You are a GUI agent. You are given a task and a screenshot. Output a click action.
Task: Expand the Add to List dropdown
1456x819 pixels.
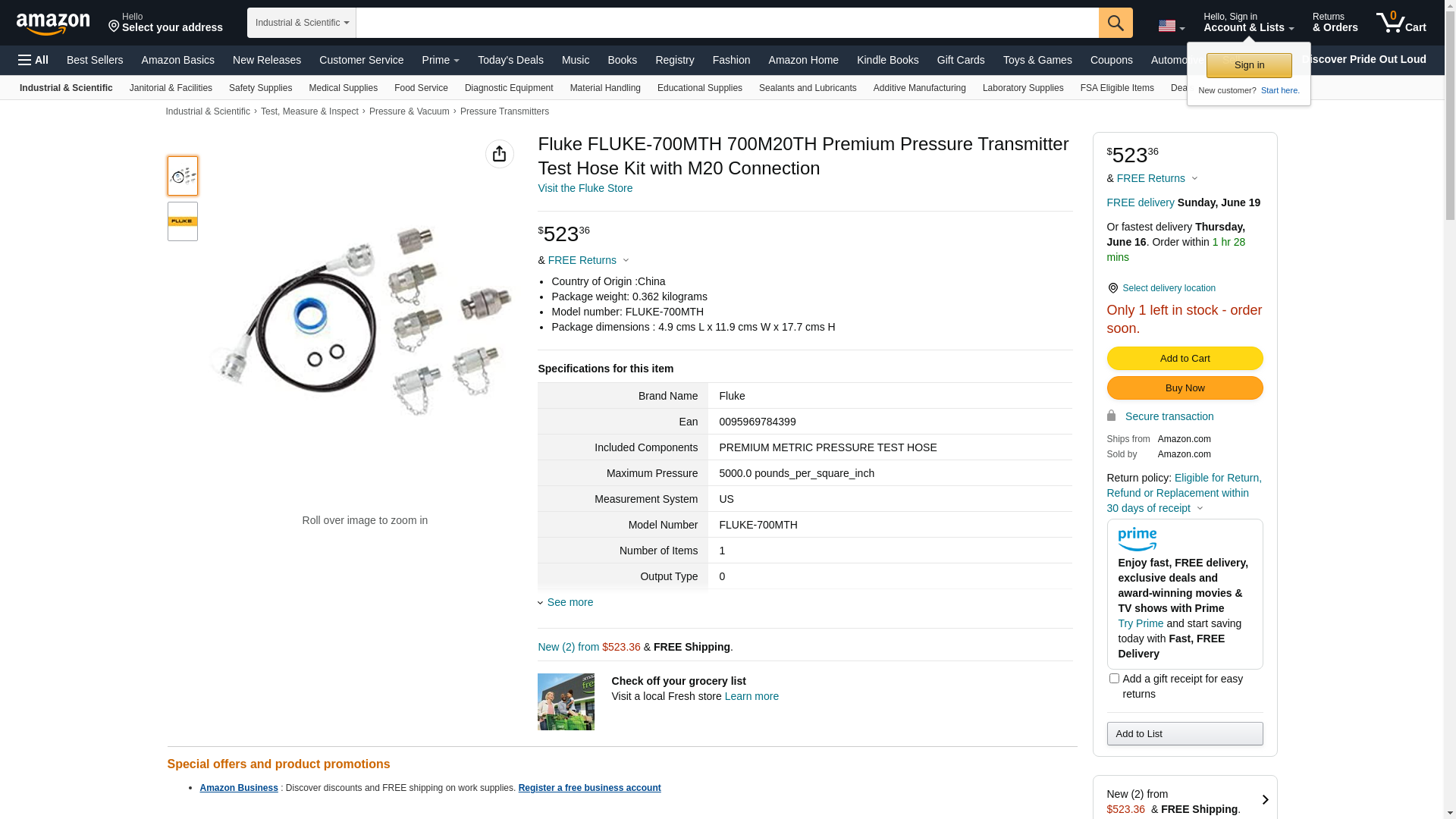[x=1185, y=733]
